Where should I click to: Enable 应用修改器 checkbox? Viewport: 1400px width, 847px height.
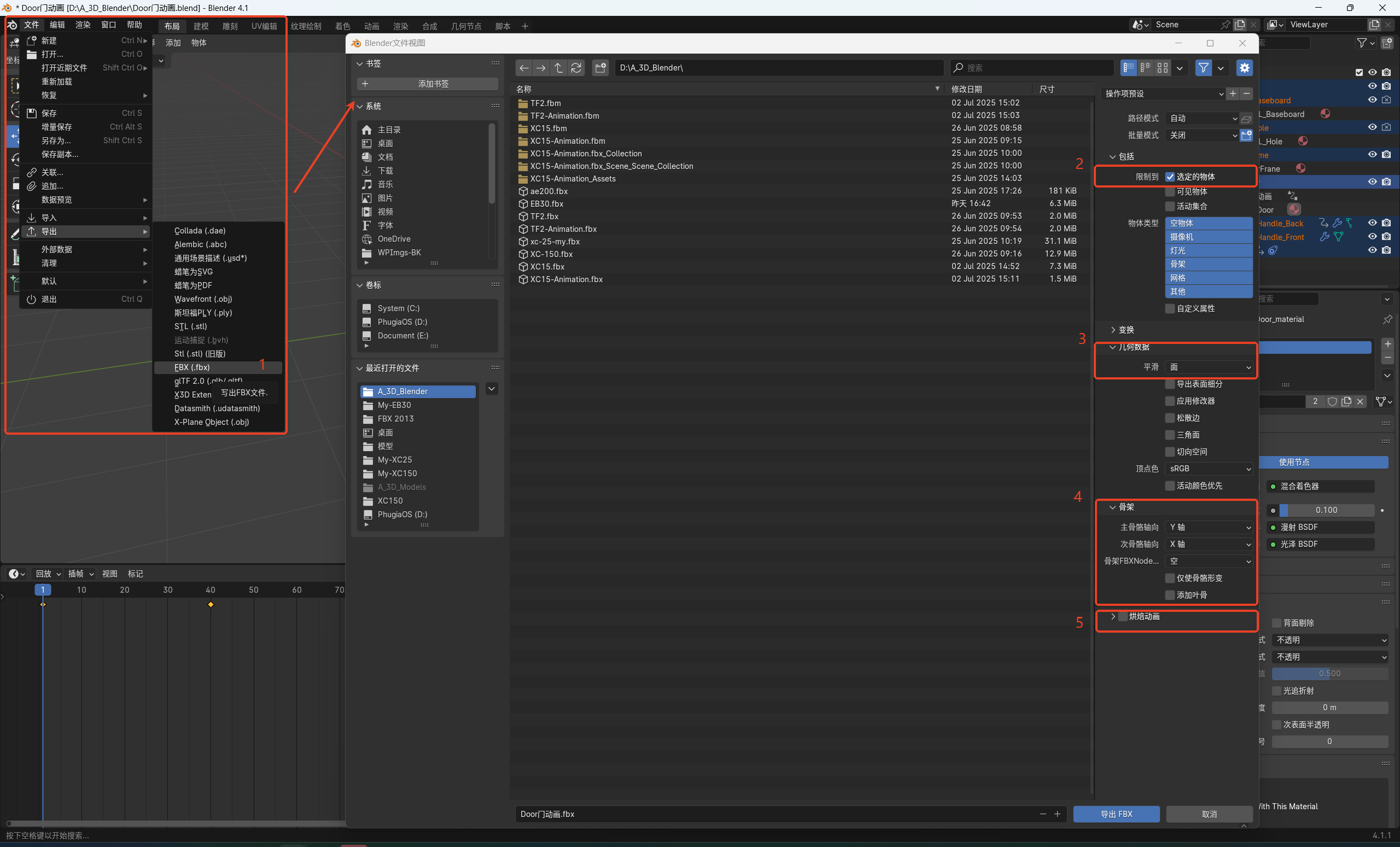click(x=1170, y=401)
